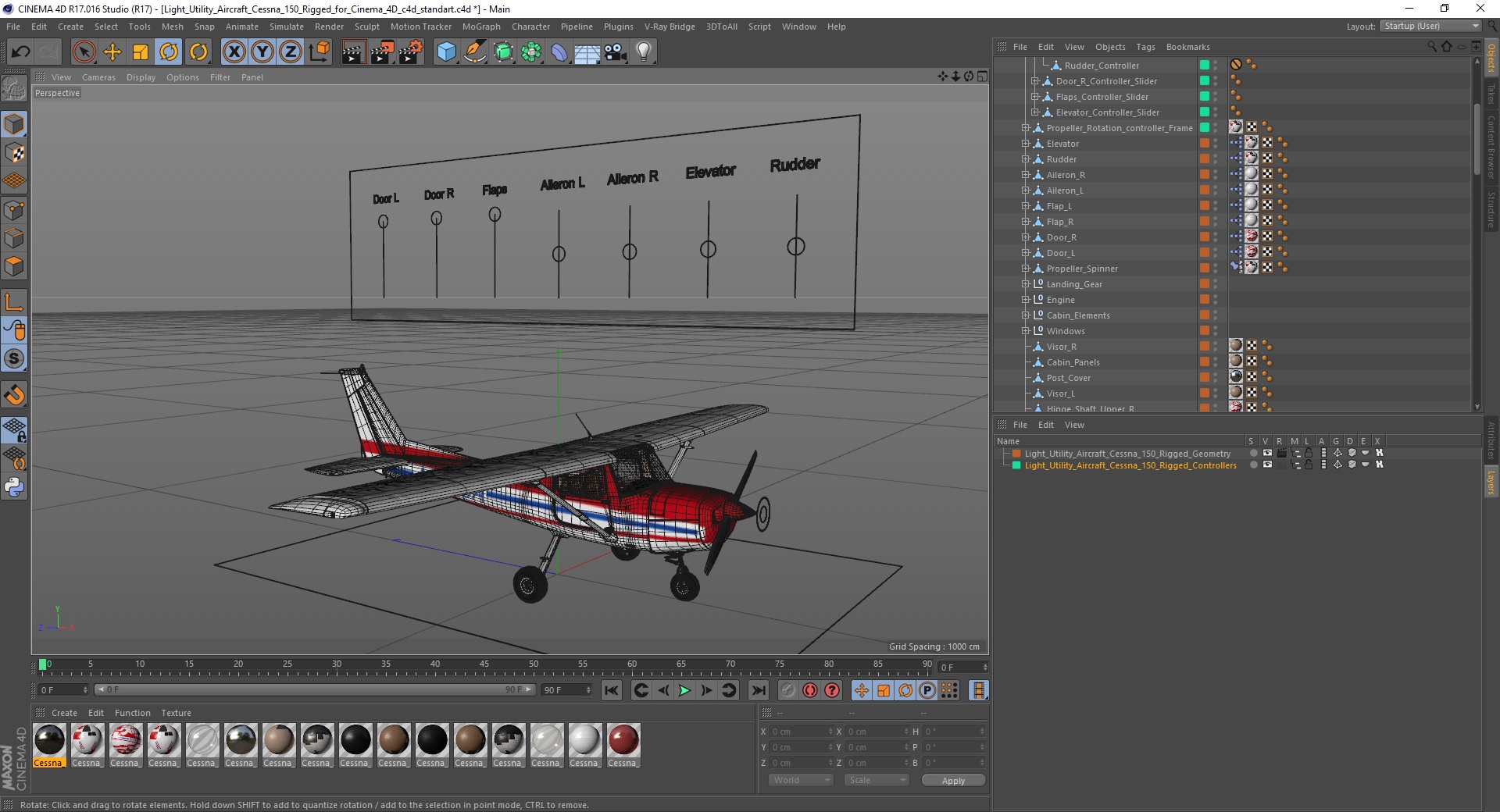Viewport: 1500px width, 812px height.
Task: Select the Live Selection tool
Action: pos(84,52)
